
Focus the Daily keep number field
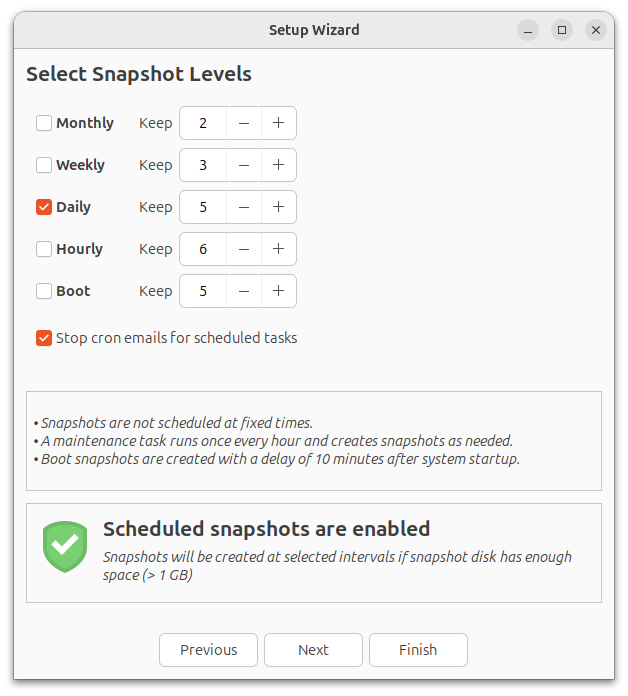click(203, 207)
